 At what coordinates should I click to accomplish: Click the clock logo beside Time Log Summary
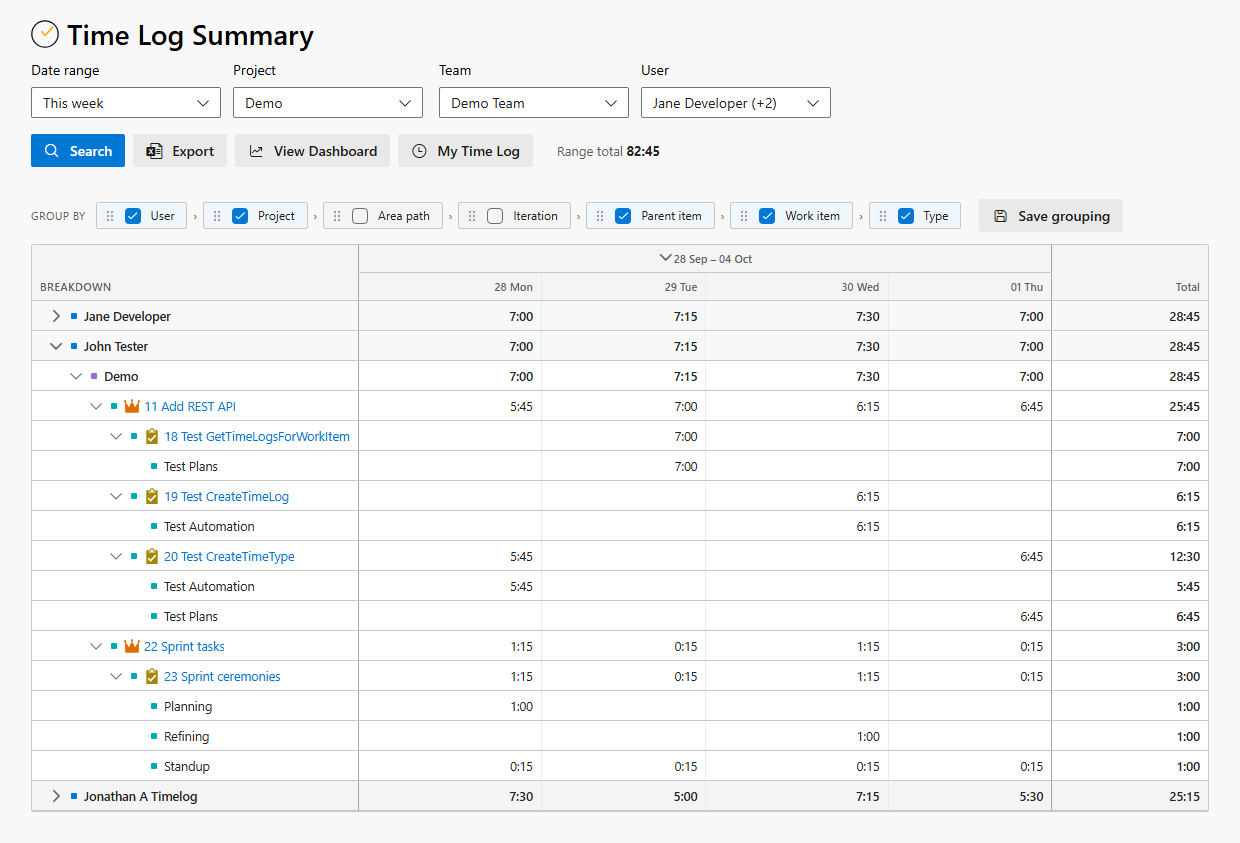click(45, 35)
